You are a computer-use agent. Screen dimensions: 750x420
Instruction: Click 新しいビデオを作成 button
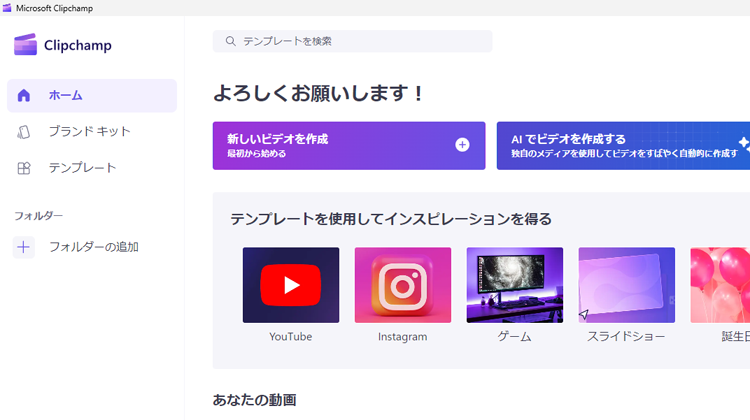[349, 145]
